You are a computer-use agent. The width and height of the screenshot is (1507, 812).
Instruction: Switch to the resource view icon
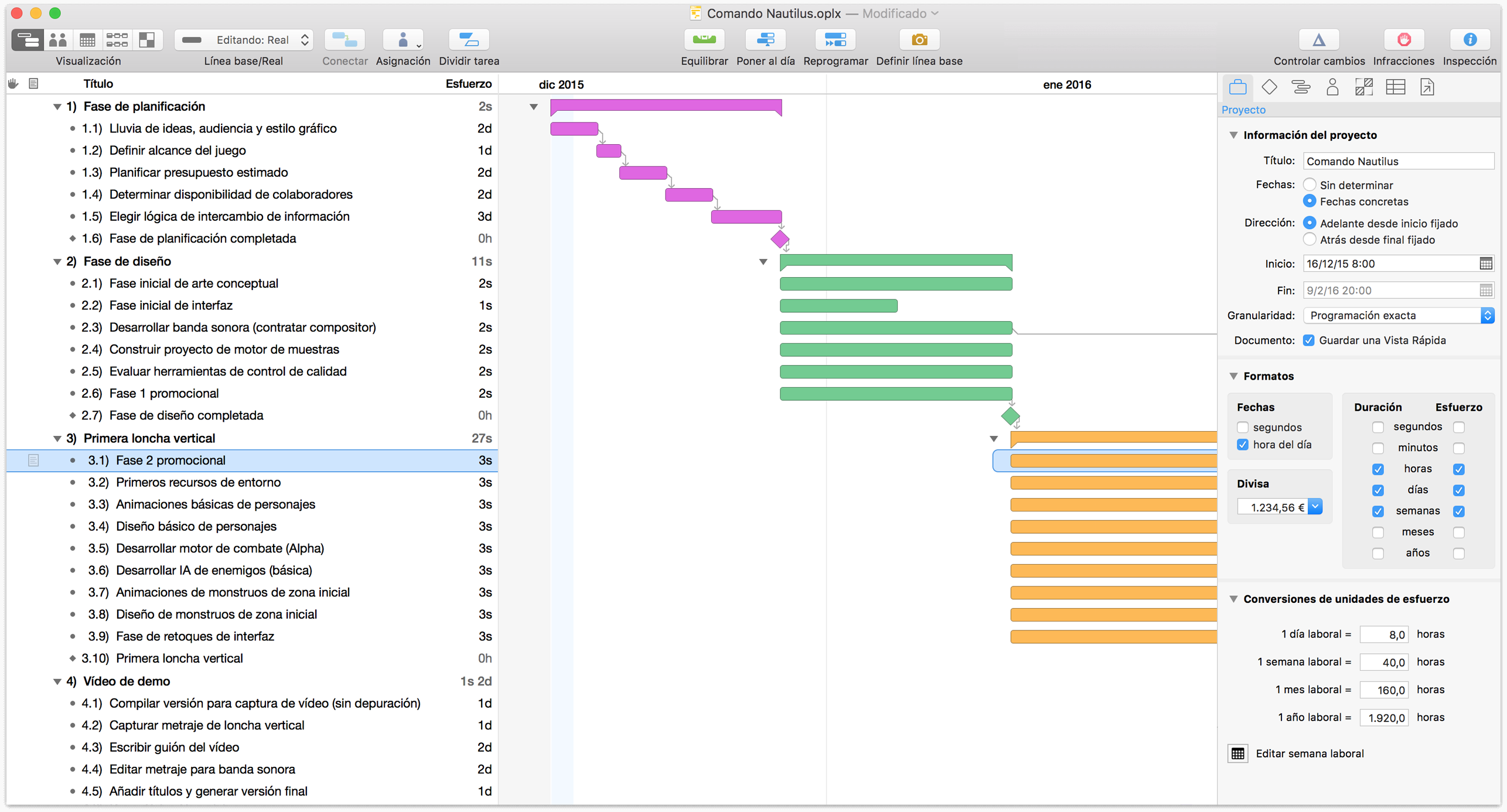click(57, 40)
